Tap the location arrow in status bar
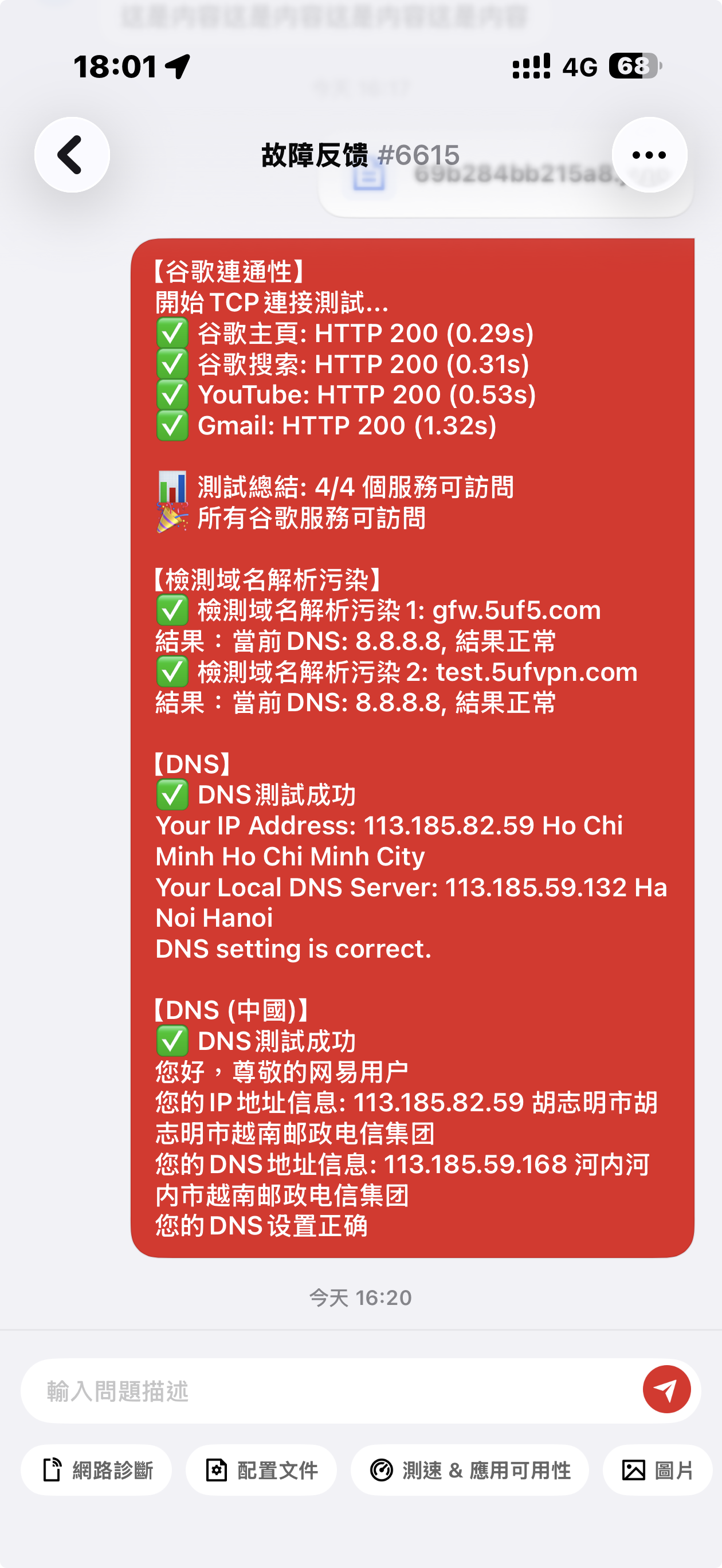722x1568 pixels. tap(178, 66)
